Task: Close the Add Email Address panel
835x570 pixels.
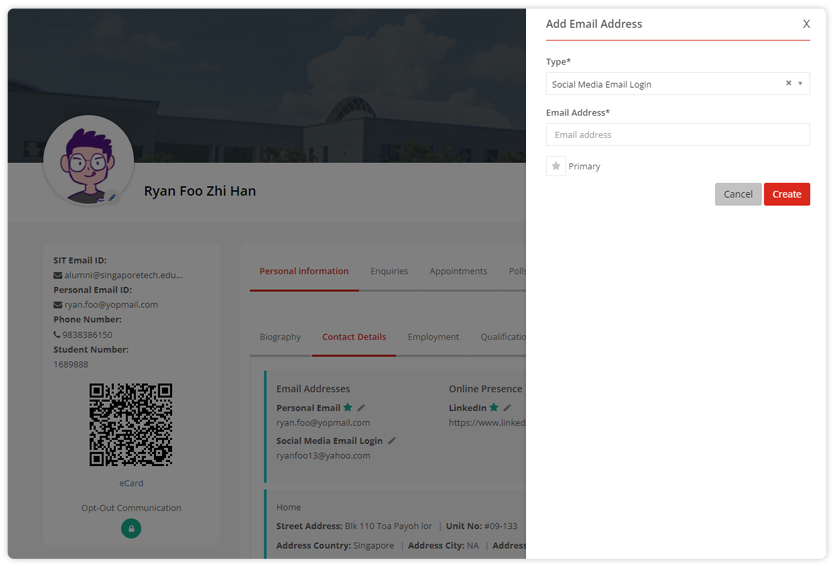Action: click(x=806, y=24)
